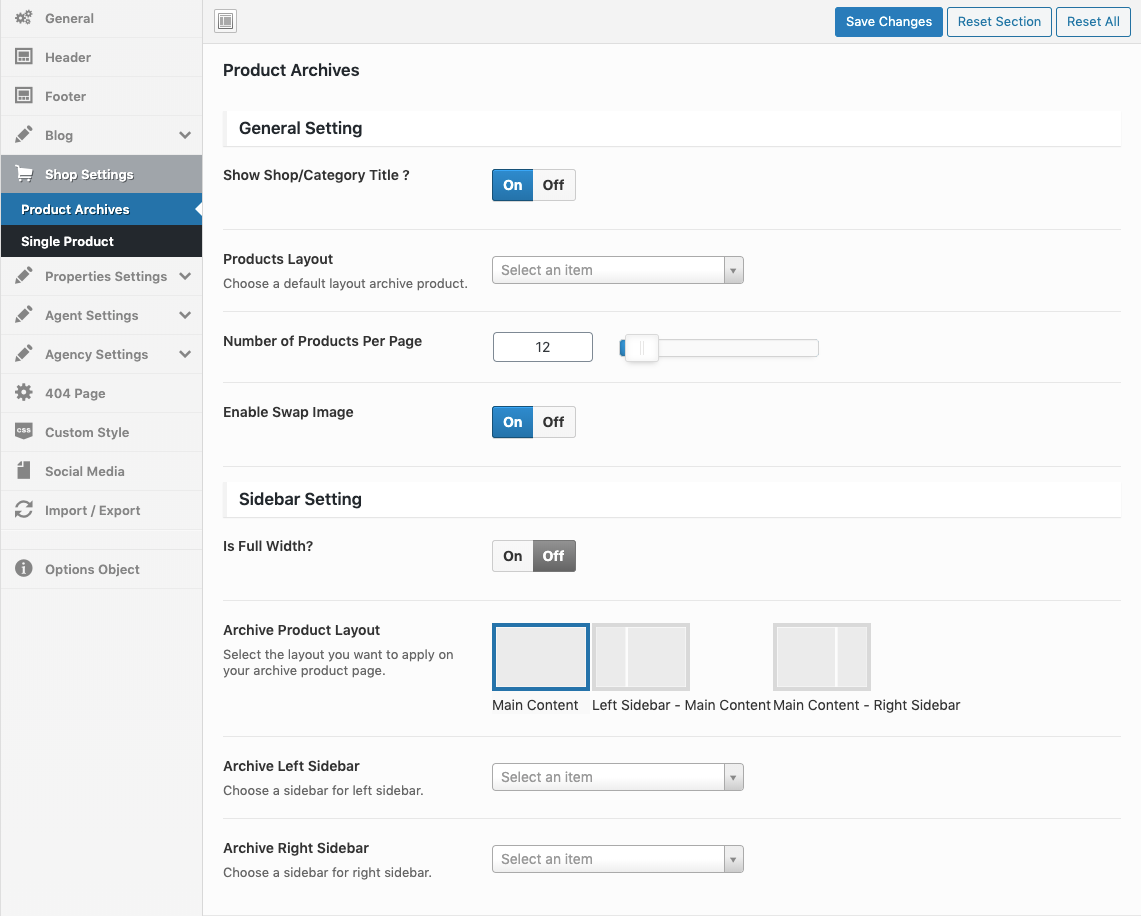
Task: Turn off Show Shop/Category Title
Action: pos(553,185)
